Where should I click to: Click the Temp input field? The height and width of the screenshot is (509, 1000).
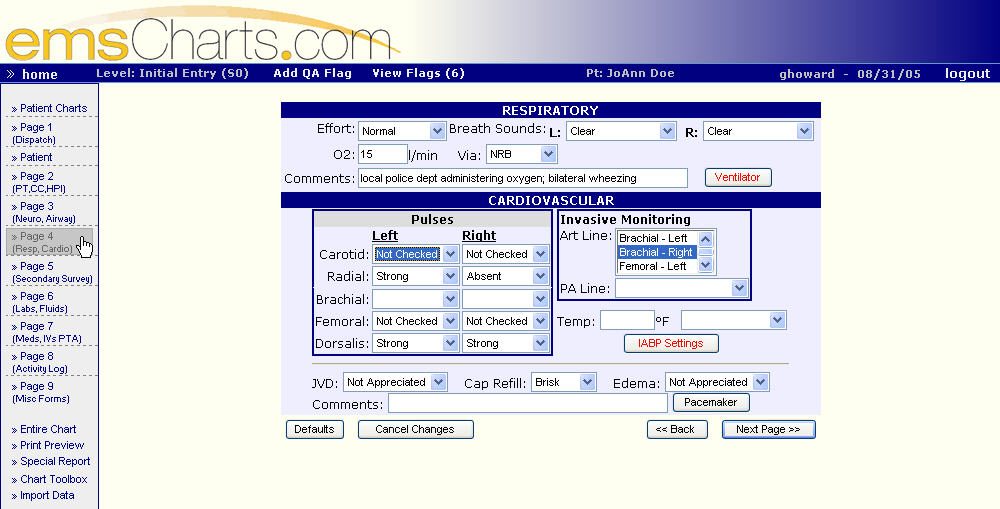pos(627,320)
